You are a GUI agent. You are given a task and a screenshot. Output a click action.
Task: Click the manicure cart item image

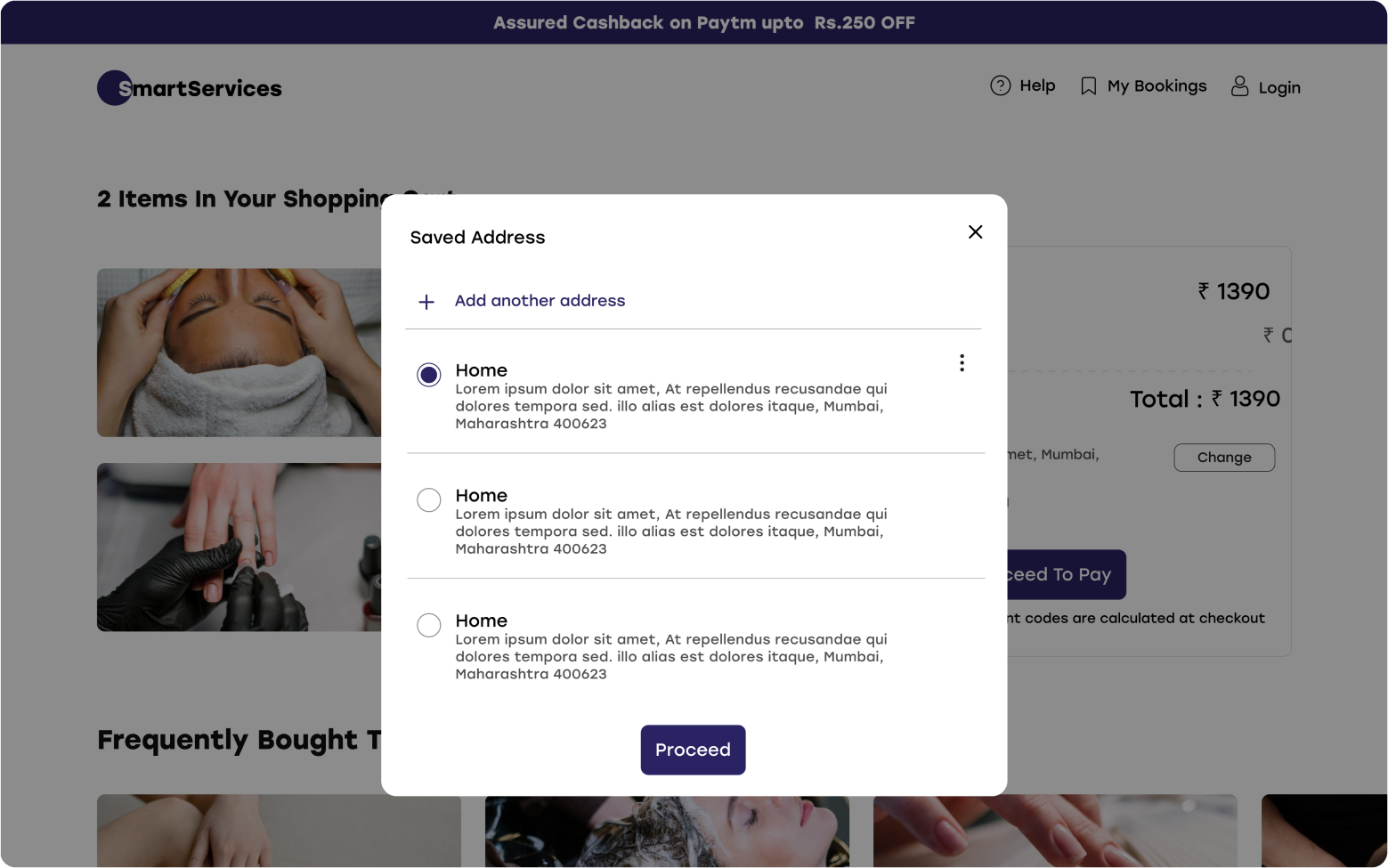click(239, 547)
